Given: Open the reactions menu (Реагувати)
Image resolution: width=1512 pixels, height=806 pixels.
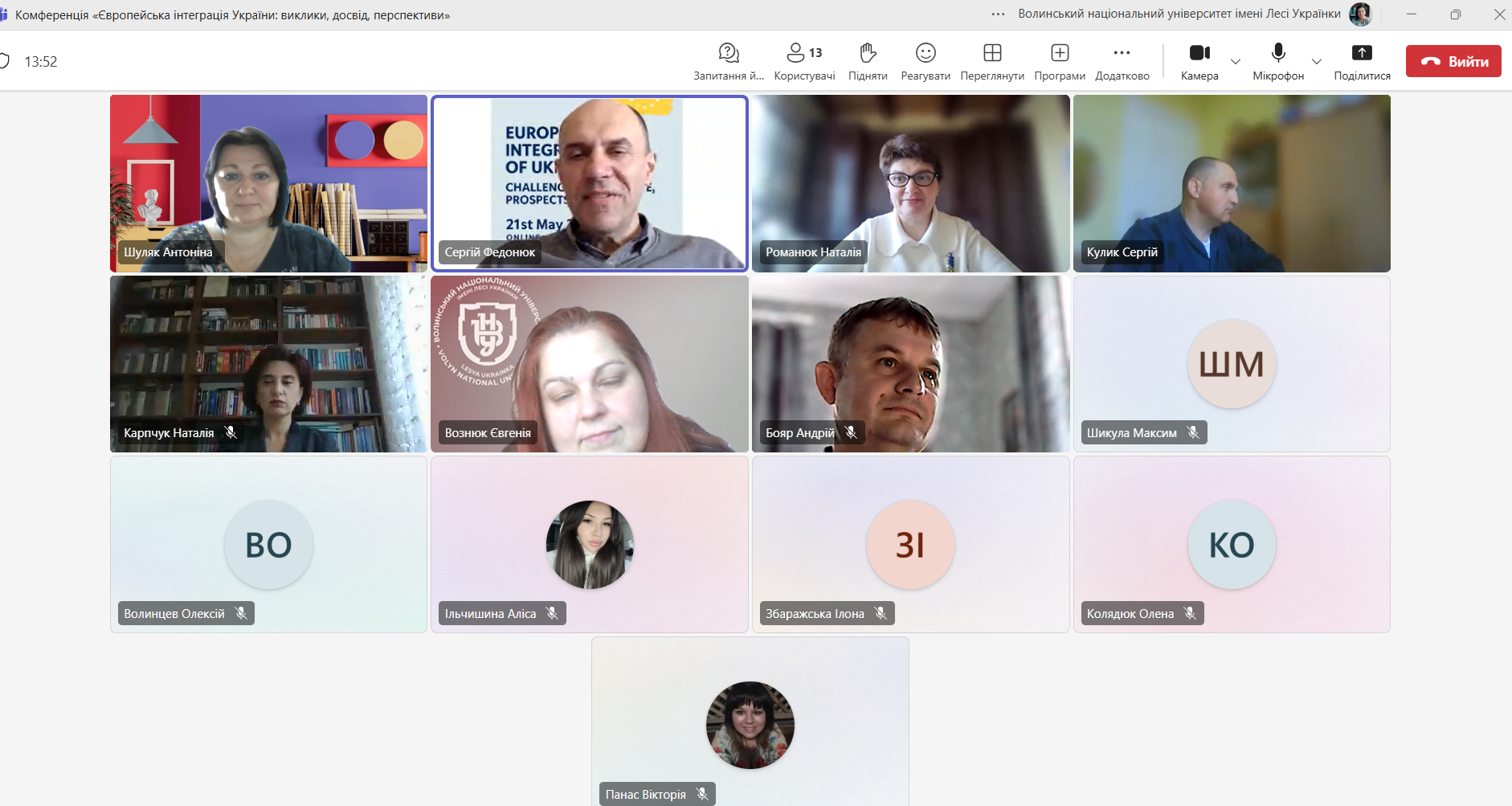Looking at the screenshot, I should tap(926, 61).
